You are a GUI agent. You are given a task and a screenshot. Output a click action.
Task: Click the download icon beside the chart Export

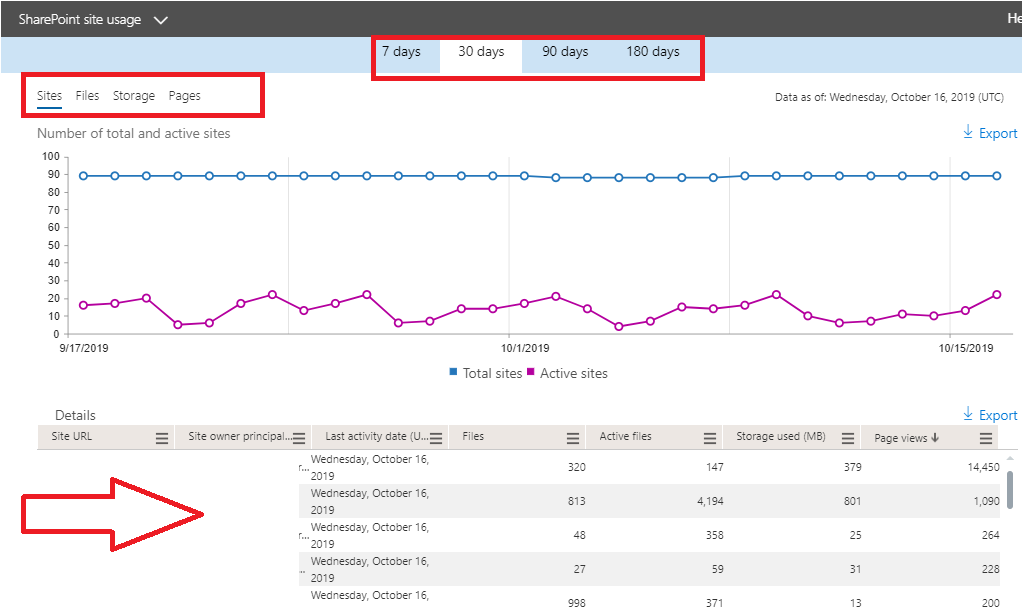tap(967, 133)
